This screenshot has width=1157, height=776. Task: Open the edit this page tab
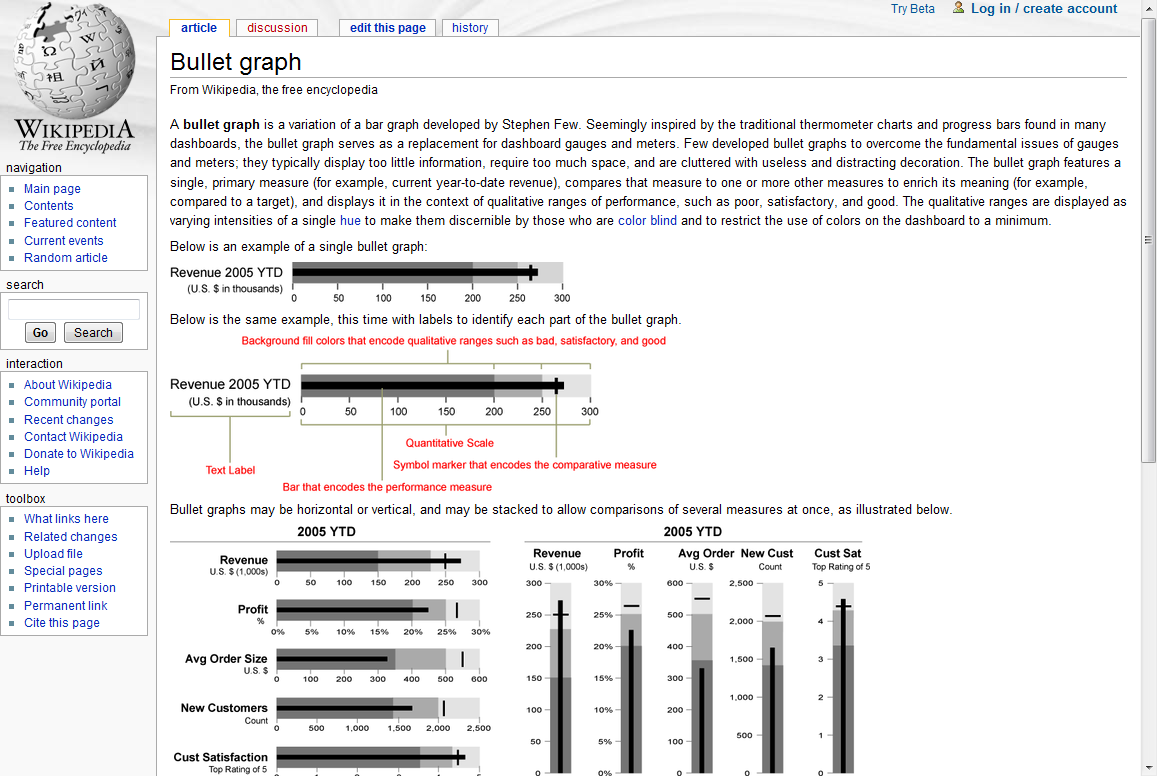coord(387,28)
